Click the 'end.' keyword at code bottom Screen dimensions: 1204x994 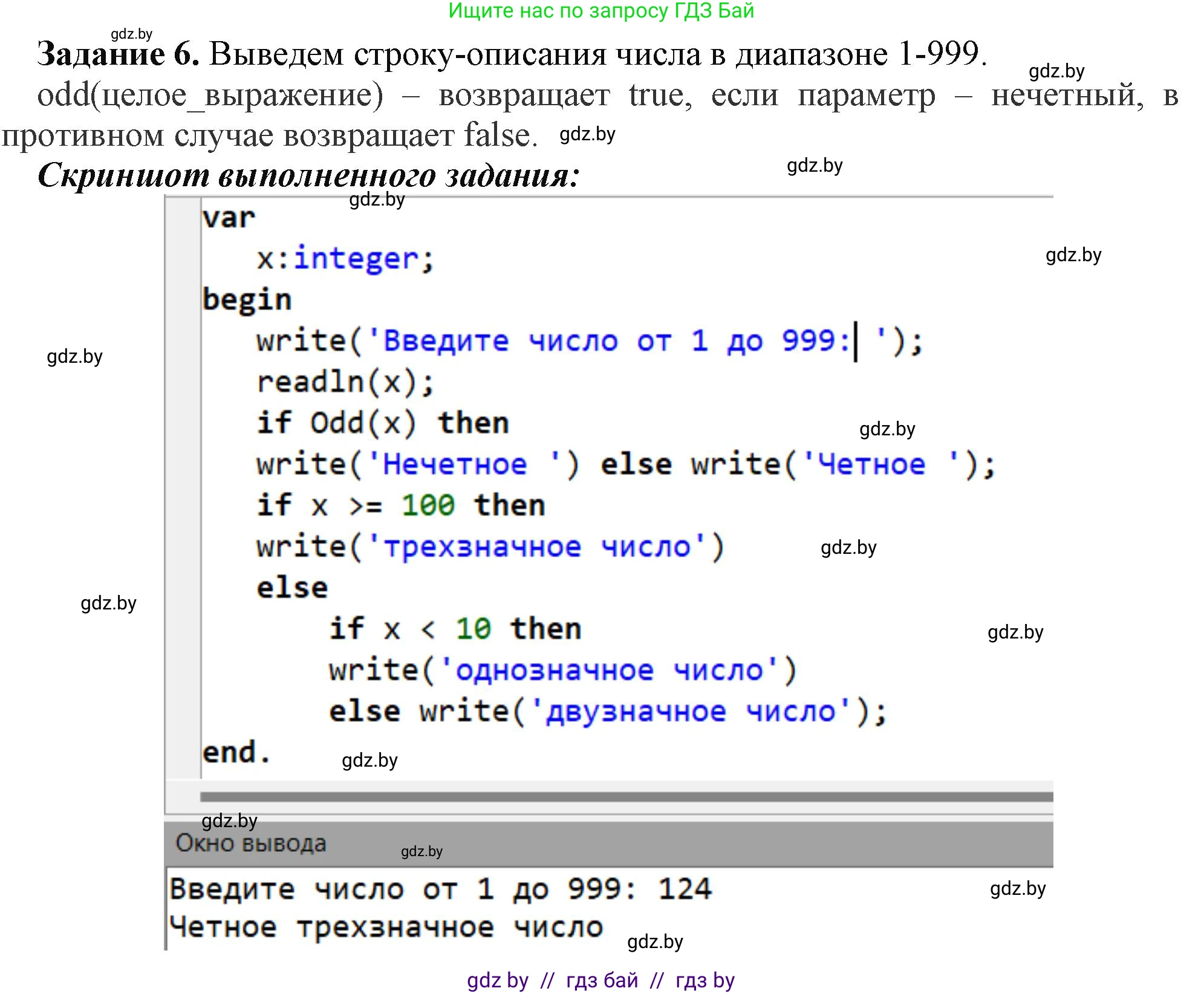tap(236, 753)
